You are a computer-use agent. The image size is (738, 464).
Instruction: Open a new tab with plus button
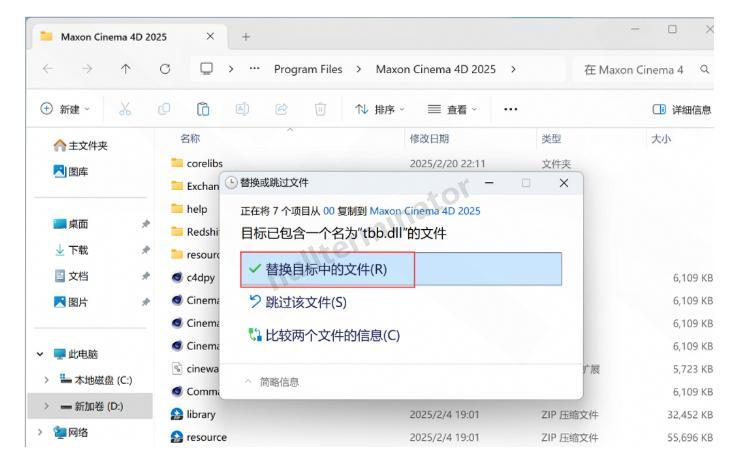(246, 37)
